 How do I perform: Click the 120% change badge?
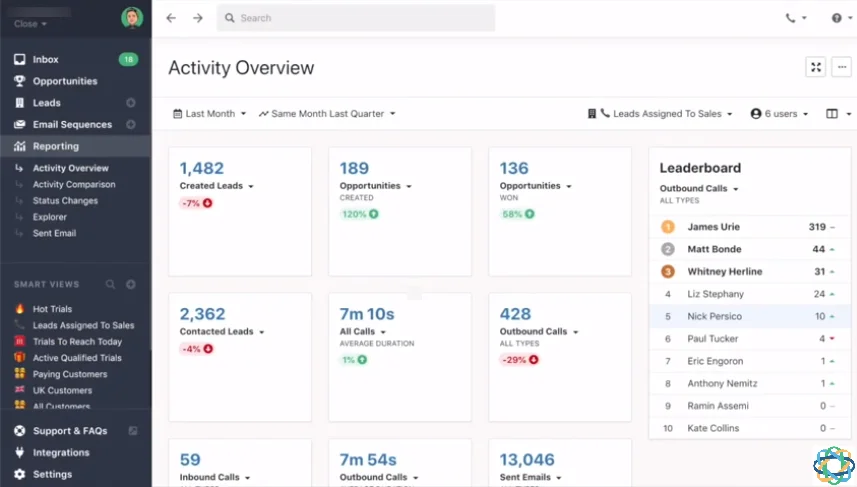(x=360, y=214)
